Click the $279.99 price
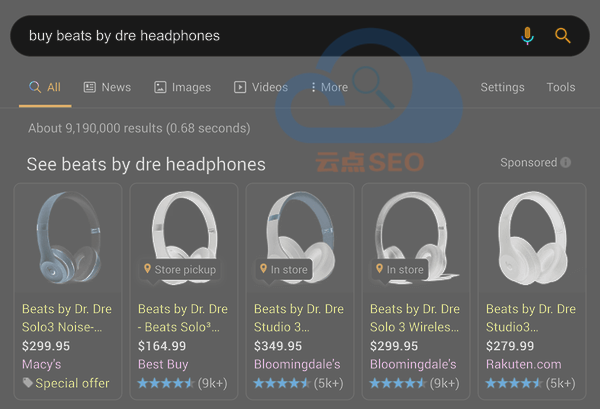This screenshot has height=409, width=600. coord(510,346)
